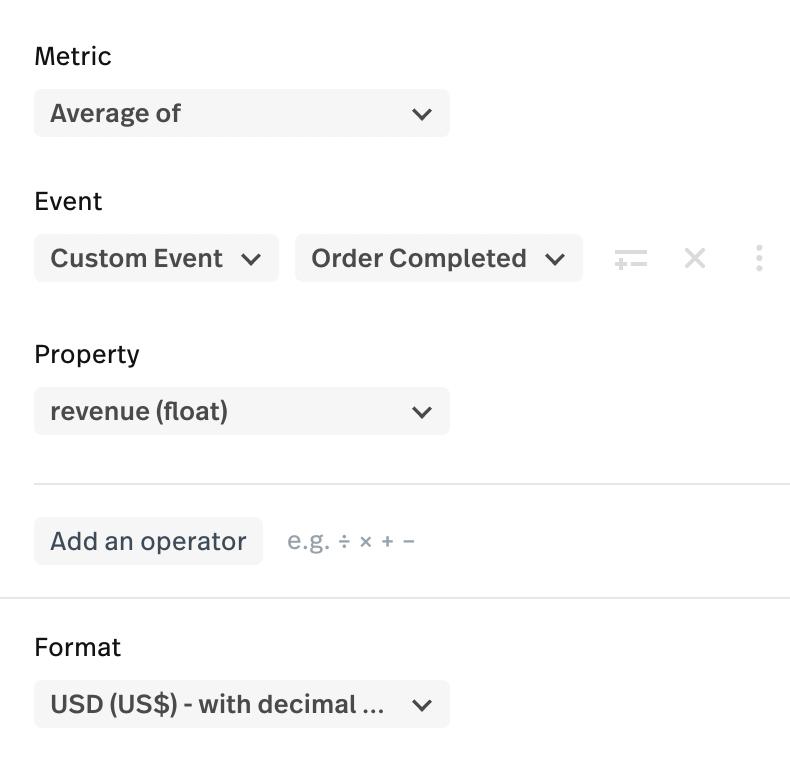Click the chevron in the Property dropdown
Screen dimensions: 790x758
[422, 412]
